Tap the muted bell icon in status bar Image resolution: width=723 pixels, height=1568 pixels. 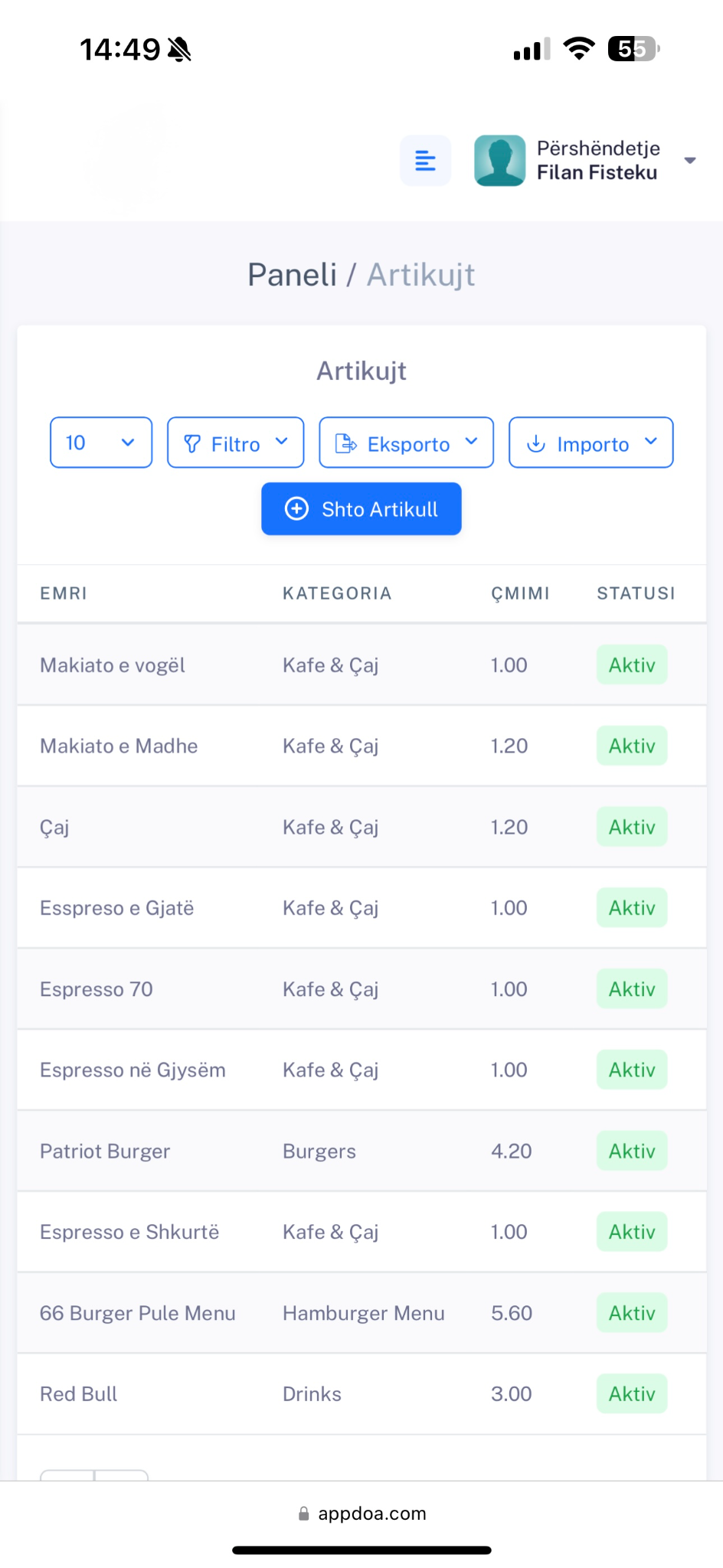[179, 50]
